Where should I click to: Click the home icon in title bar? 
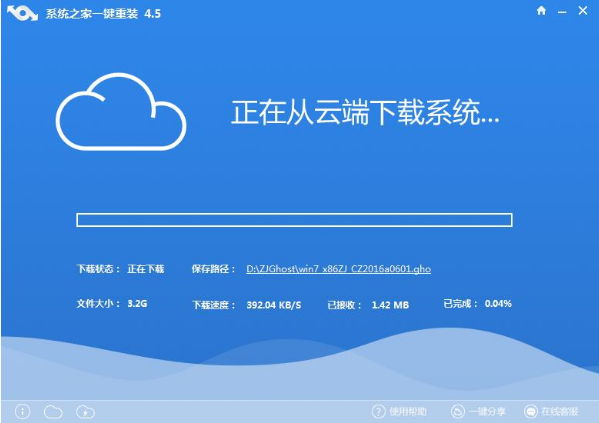pyautogui.click(x=541, y=11)
